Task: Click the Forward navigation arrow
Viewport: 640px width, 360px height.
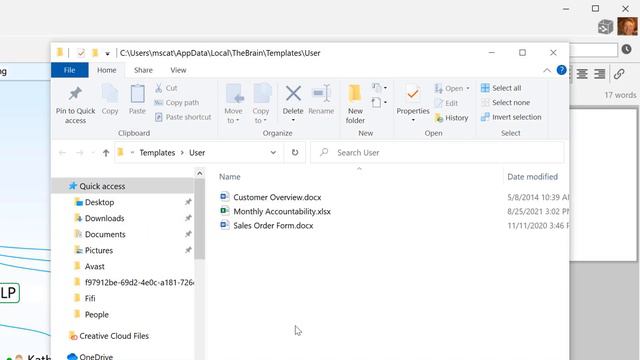Action: tap(80, 153)
